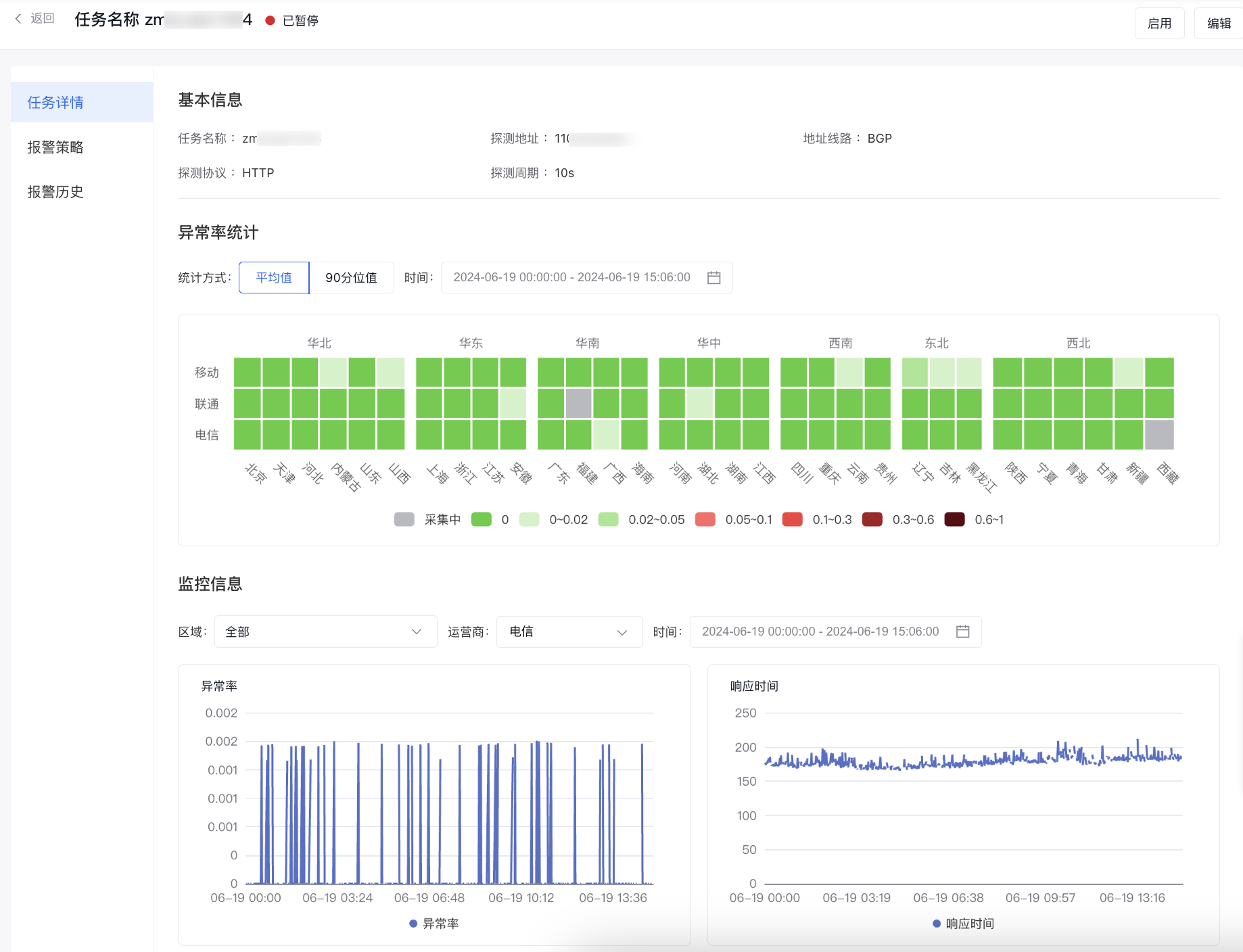Click the red 已暂停 status dot
Screen dimensions: 1243x952
pyautogui.click(x=270, y=21)
